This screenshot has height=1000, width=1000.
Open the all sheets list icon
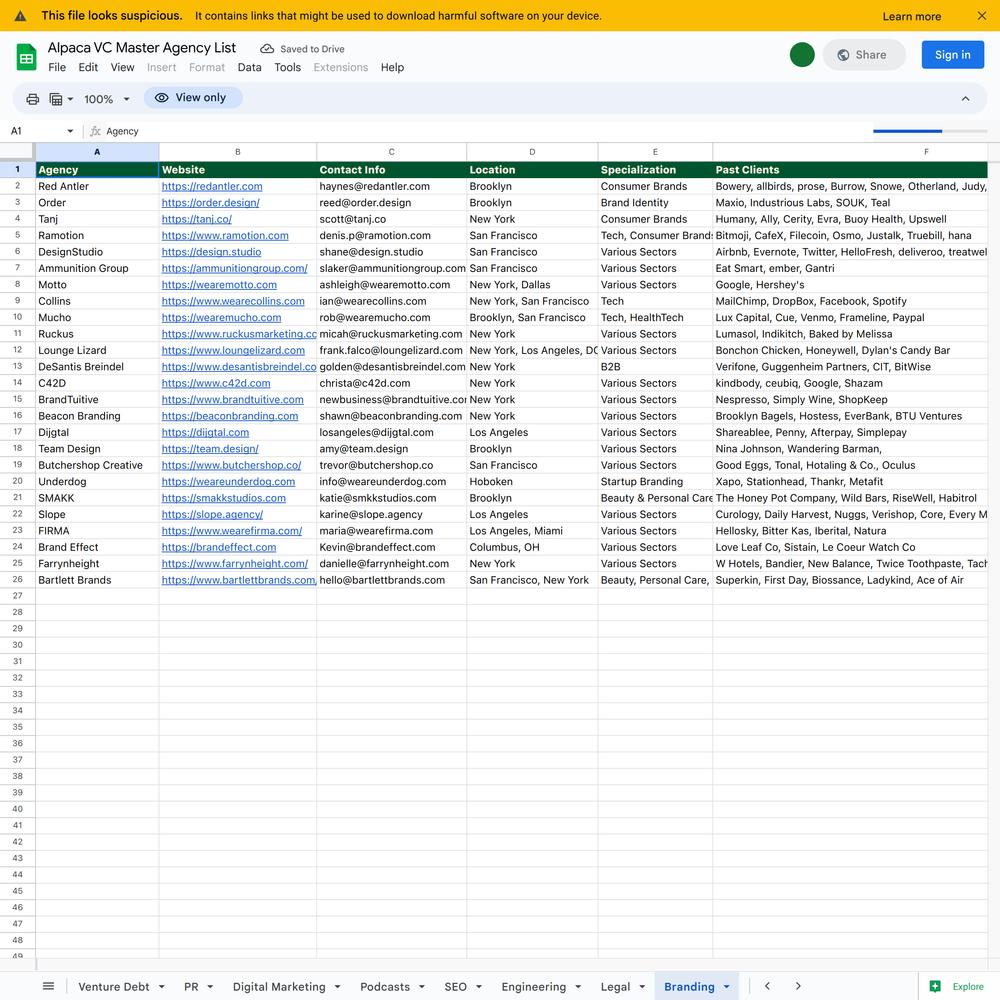tap(48, 986)
